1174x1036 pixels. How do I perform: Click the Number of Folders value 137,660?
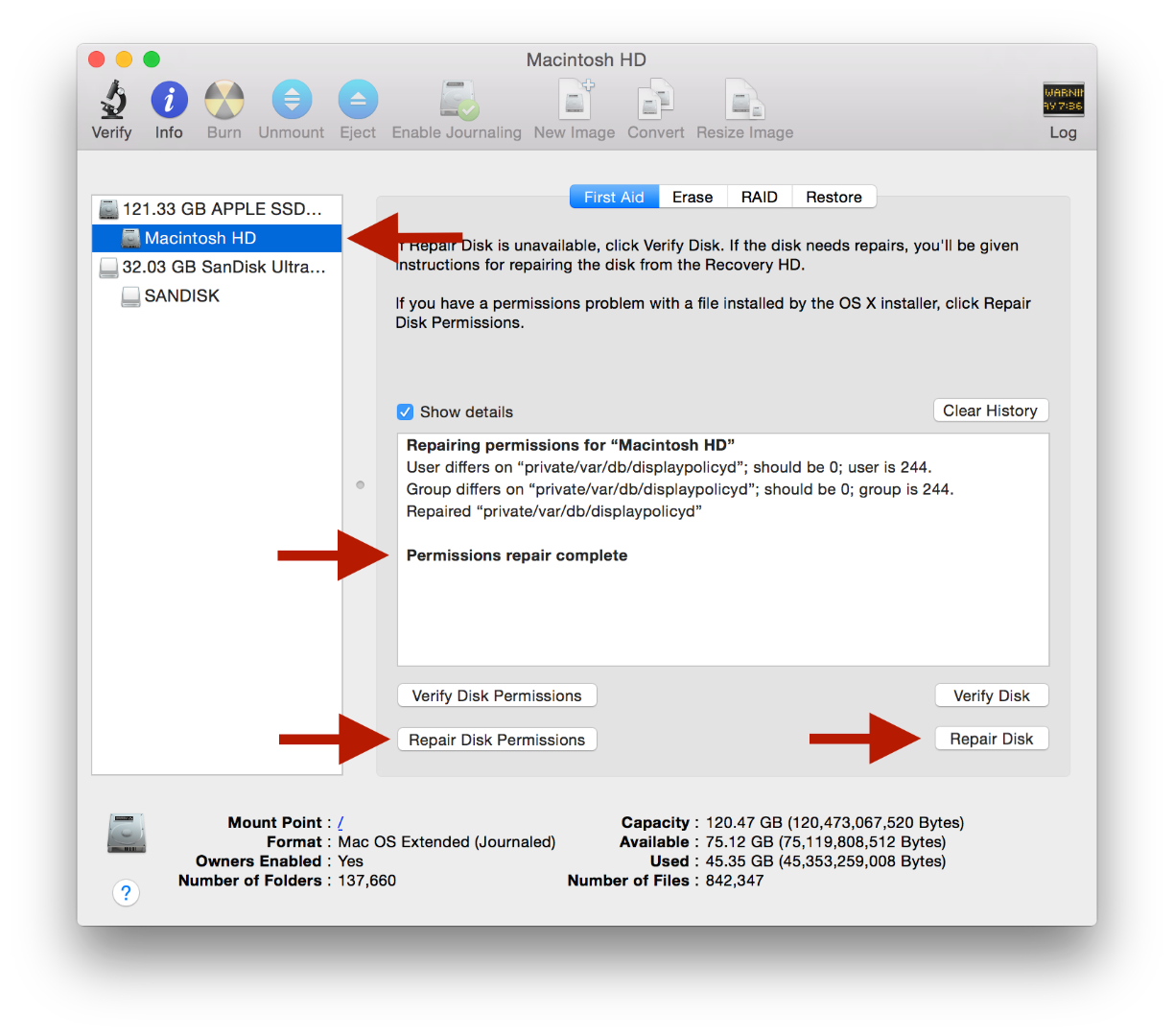click(366, 880)
